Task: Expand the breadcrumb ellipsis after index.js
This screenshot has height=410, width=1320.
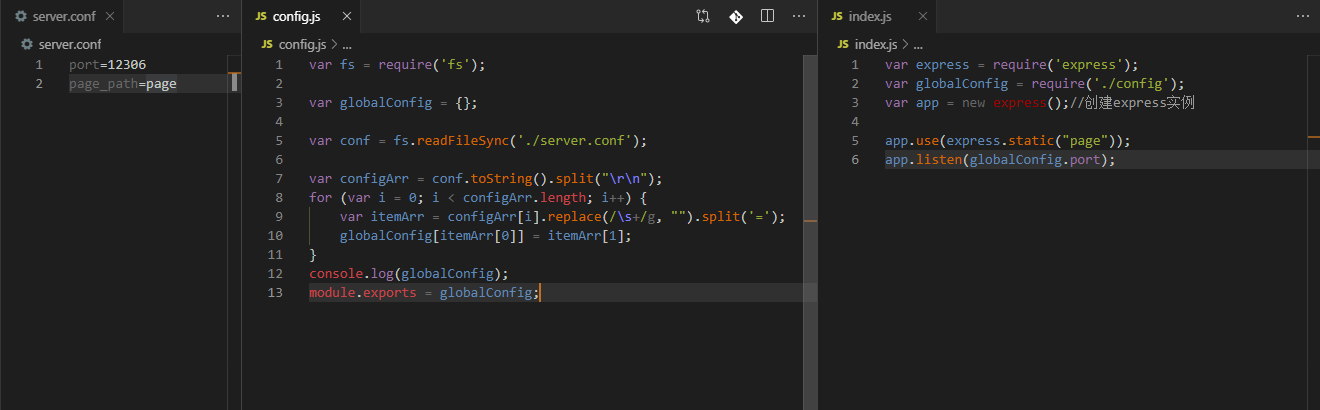Action: (918, 45)
